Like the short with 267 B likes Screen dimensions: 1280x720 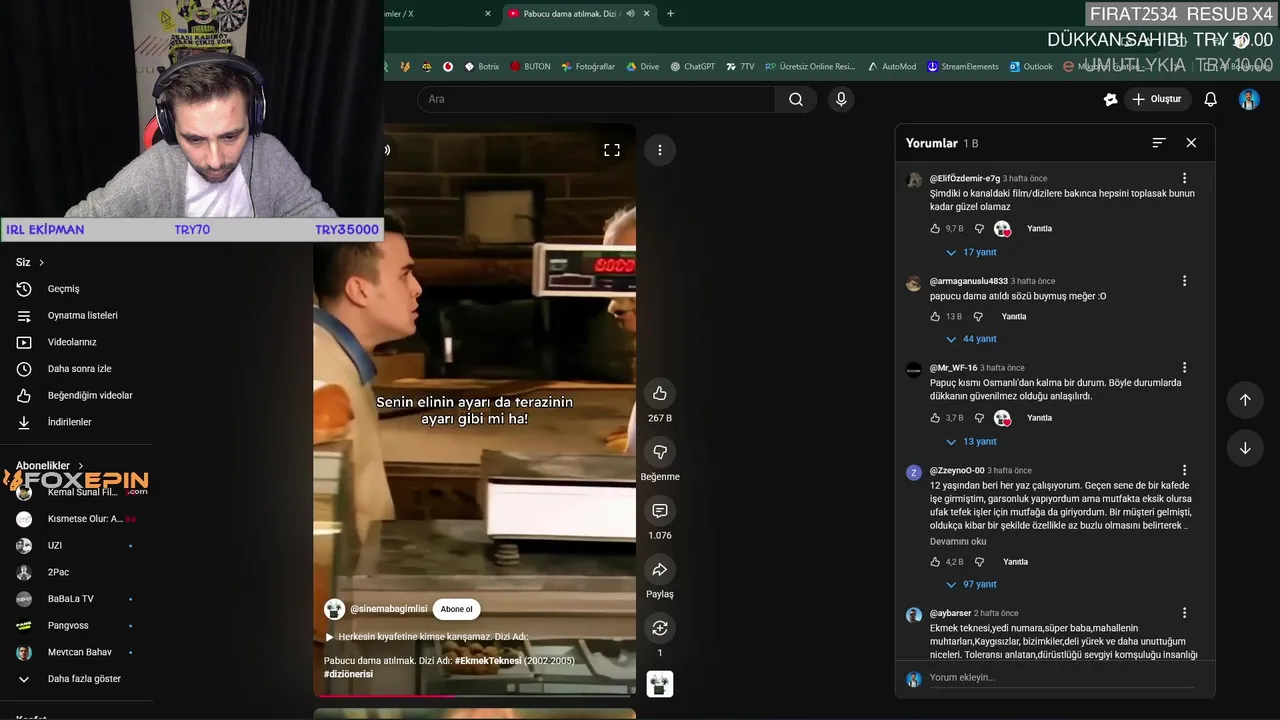(x=660, y=393)
